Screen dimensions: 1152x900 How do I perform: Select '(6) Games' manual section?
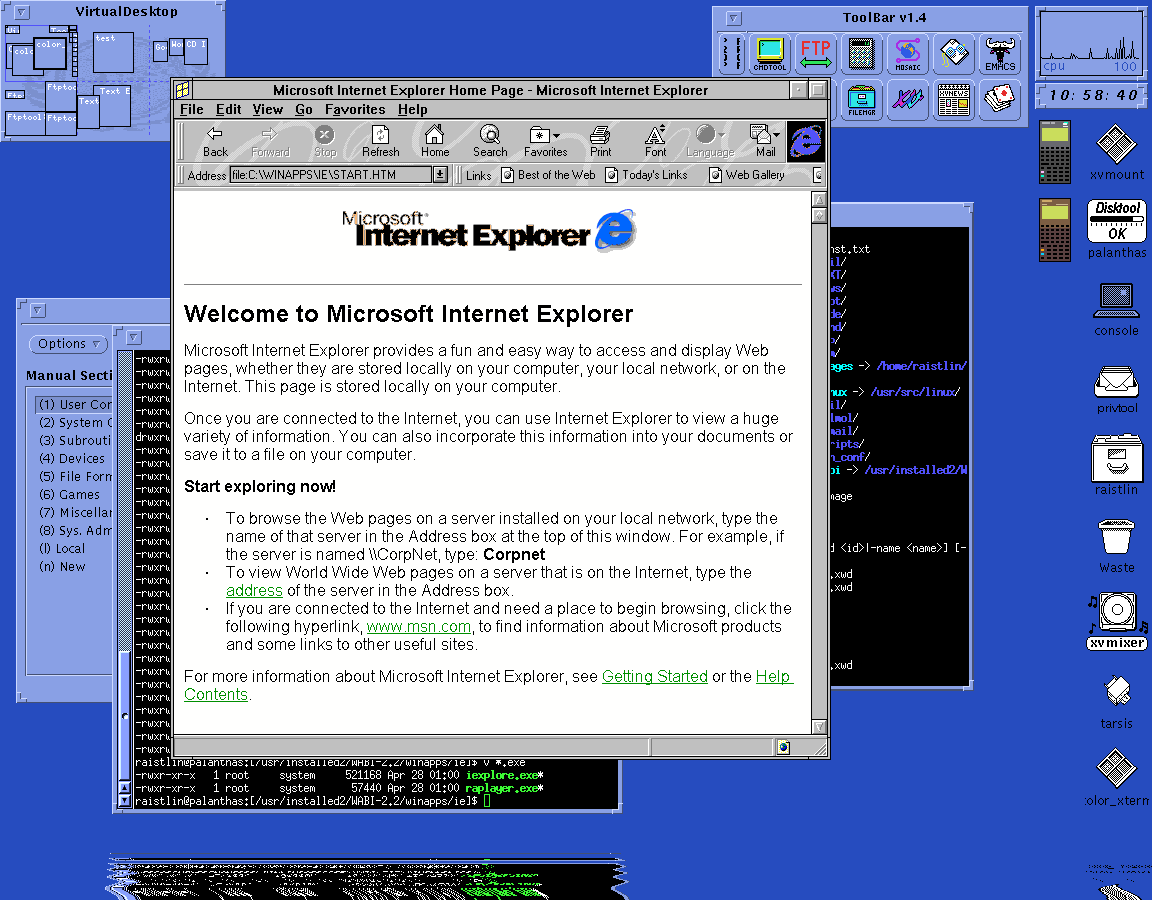[69, 494]
